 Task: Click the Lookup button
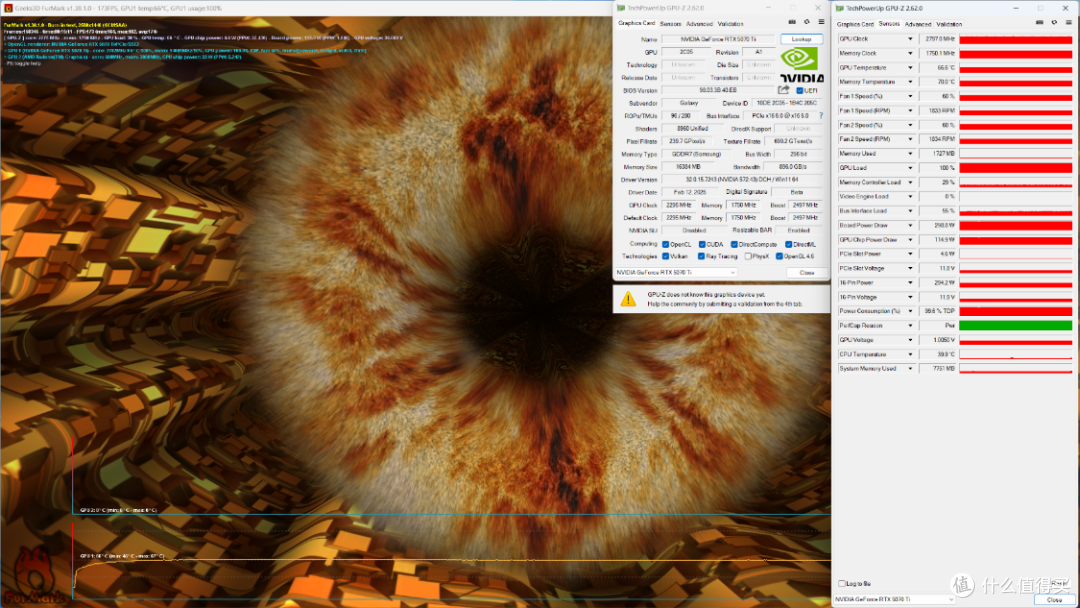(801, 39)
